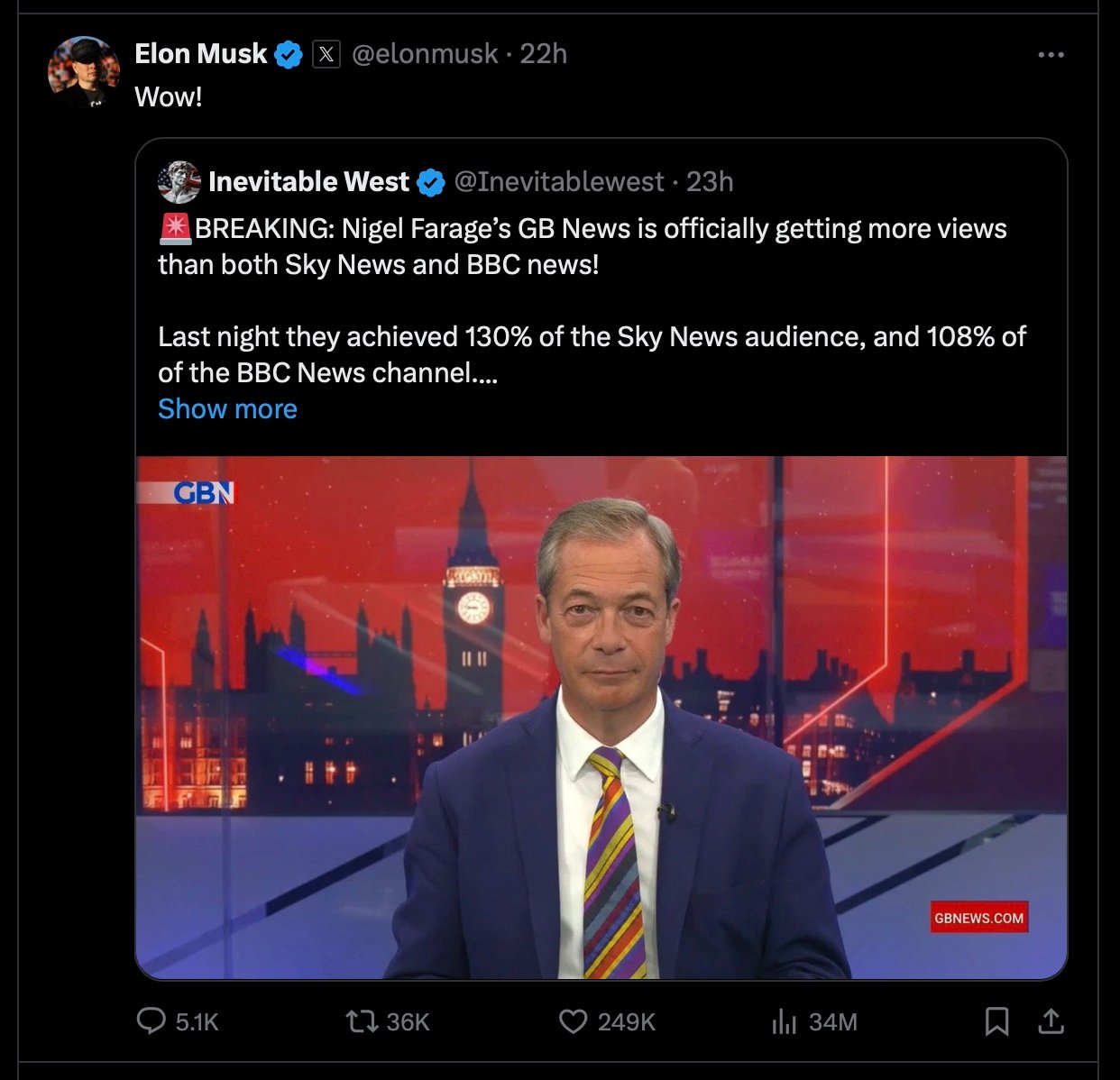The height and width of the screenshot is (1080, 1120).
Task: Click the X affiliation badge icon
Action: tap(326, 55)
